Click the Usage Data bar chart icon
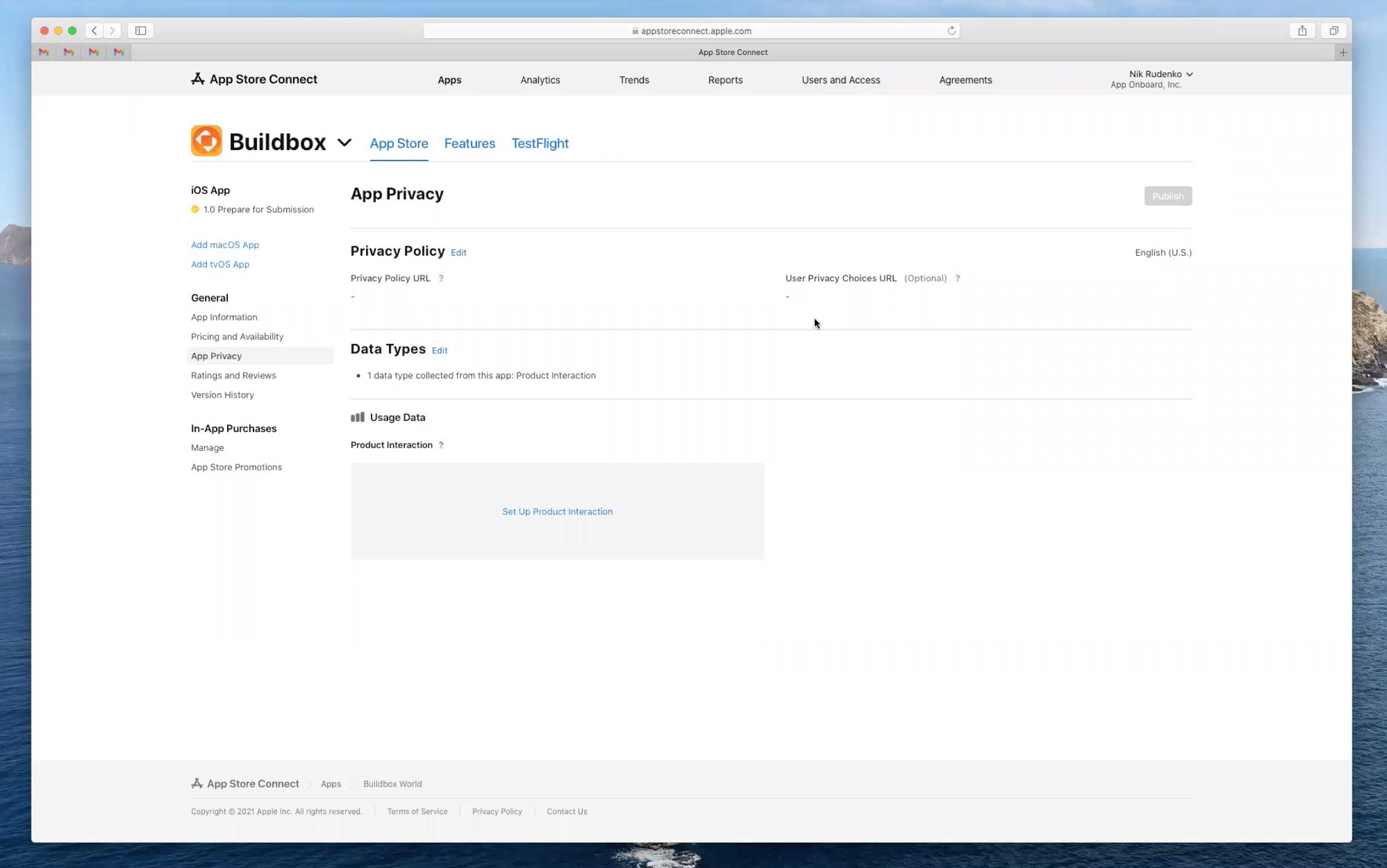The image size is (1387, 868). (357, 417)
